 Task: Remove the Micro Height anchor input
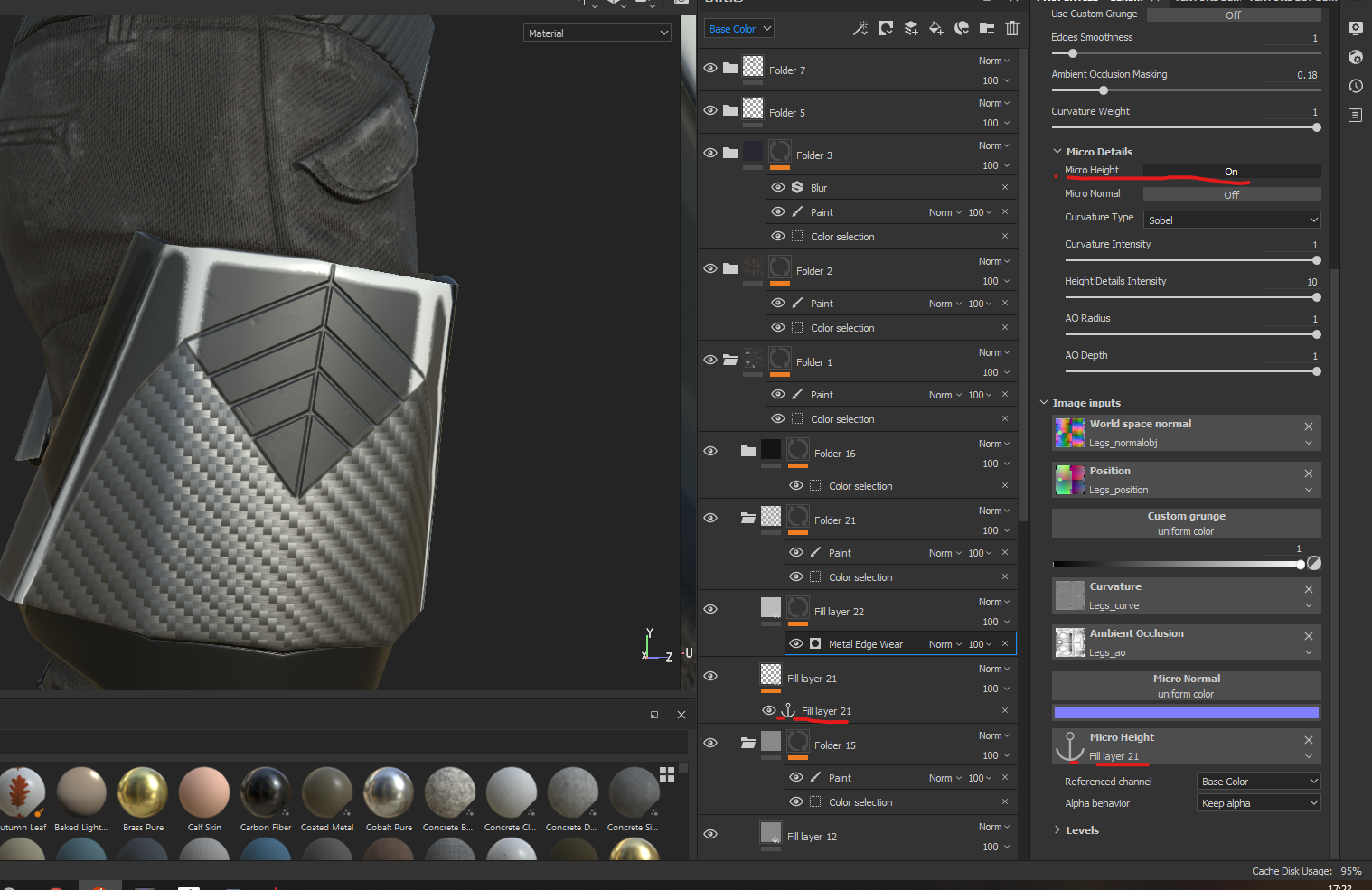1308,740
